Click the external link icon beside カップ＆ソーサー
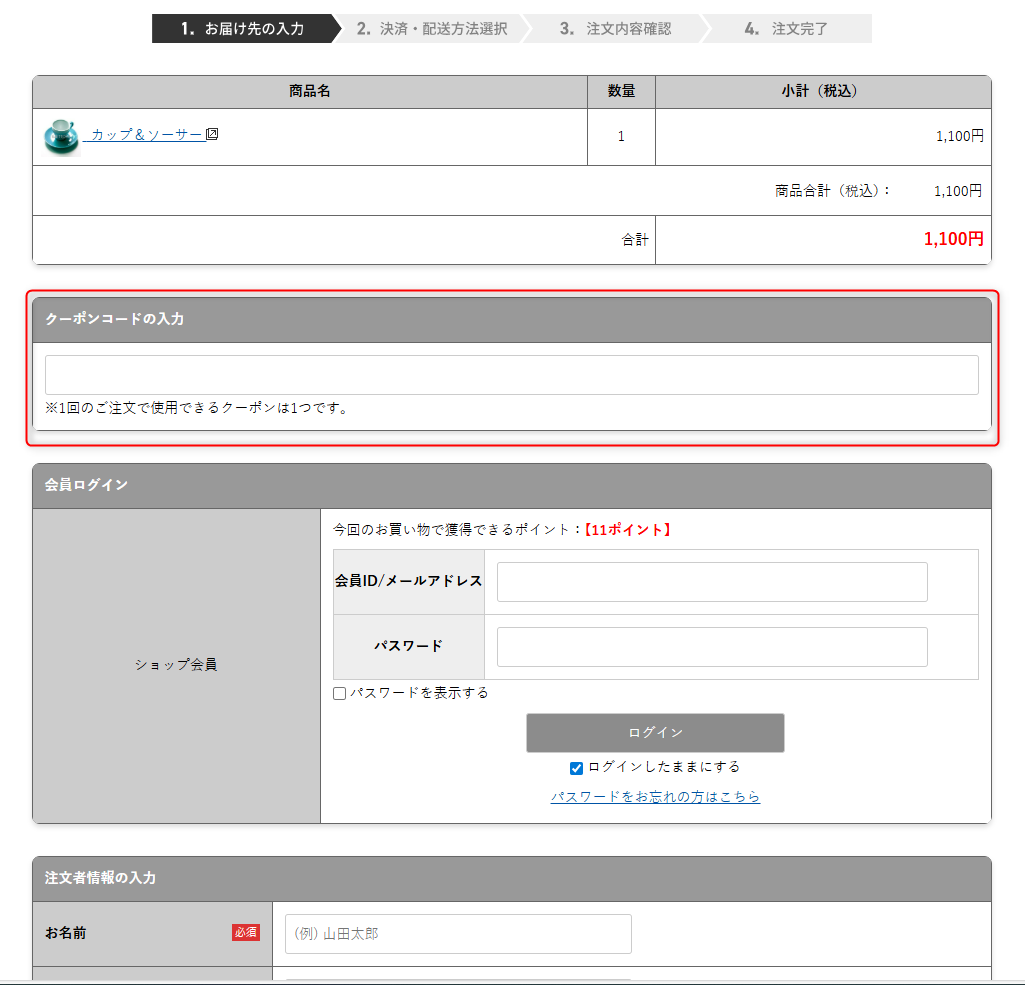 (x=212, y=134)
